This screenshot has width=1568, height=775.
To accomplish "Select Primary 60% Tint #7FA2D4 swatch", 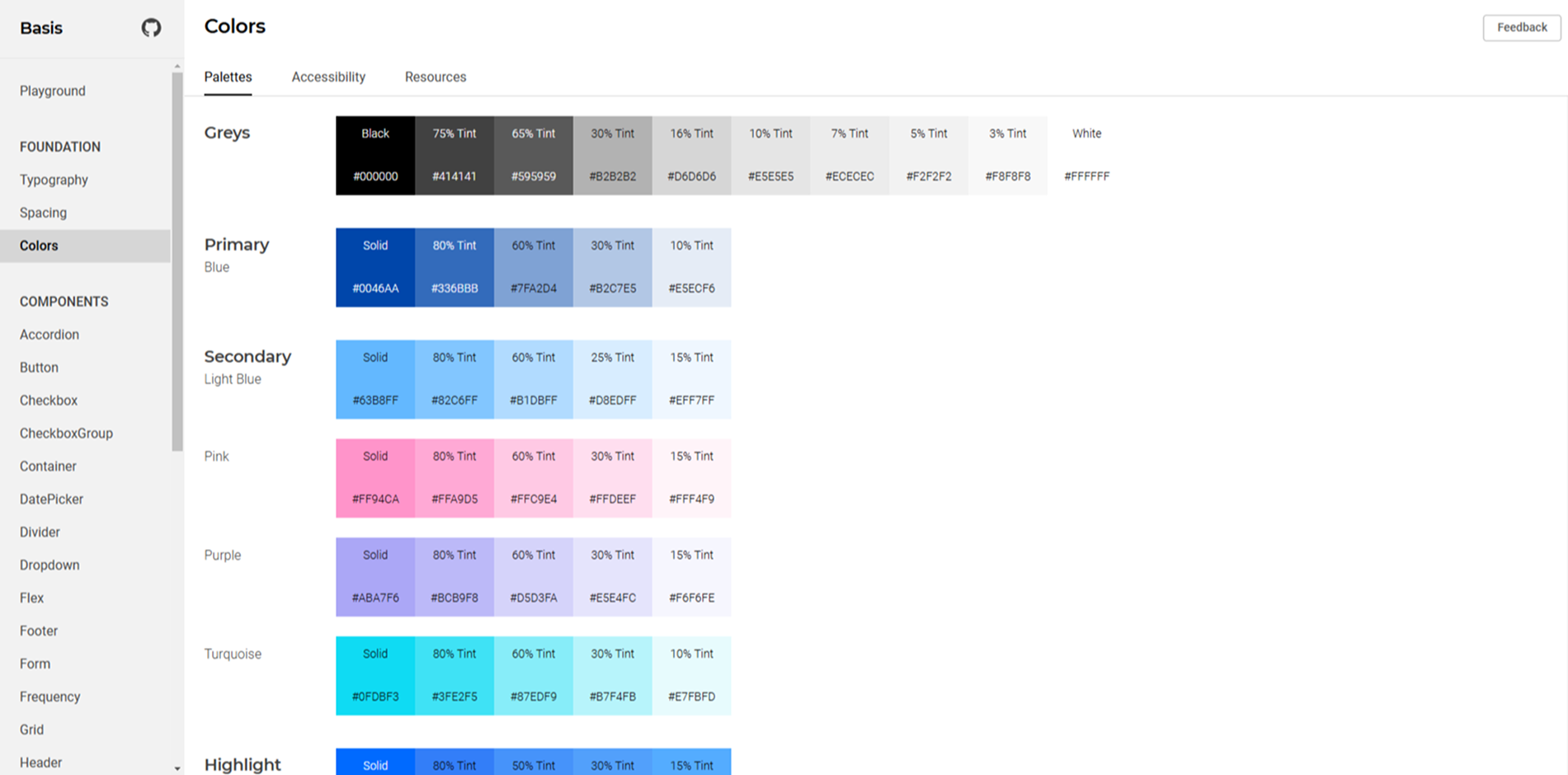I will click(534, 268).
